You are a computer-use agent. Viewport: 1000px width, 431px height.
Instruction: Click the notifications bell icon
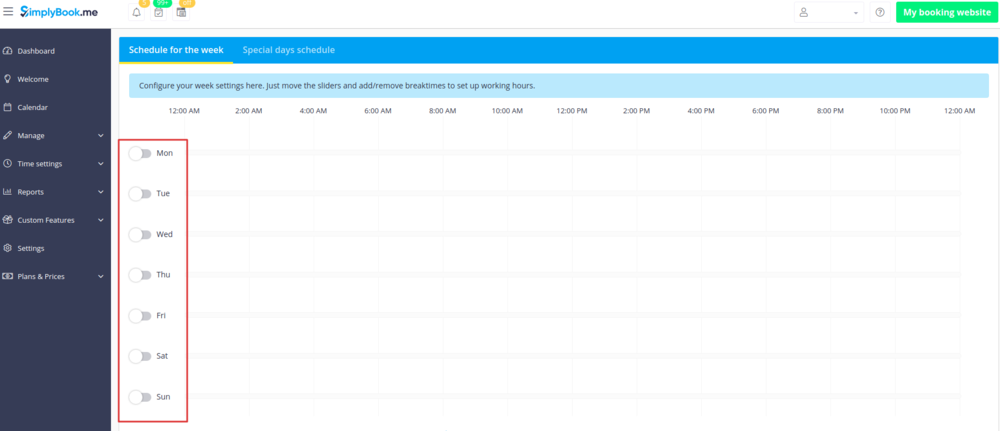[136, 13]
